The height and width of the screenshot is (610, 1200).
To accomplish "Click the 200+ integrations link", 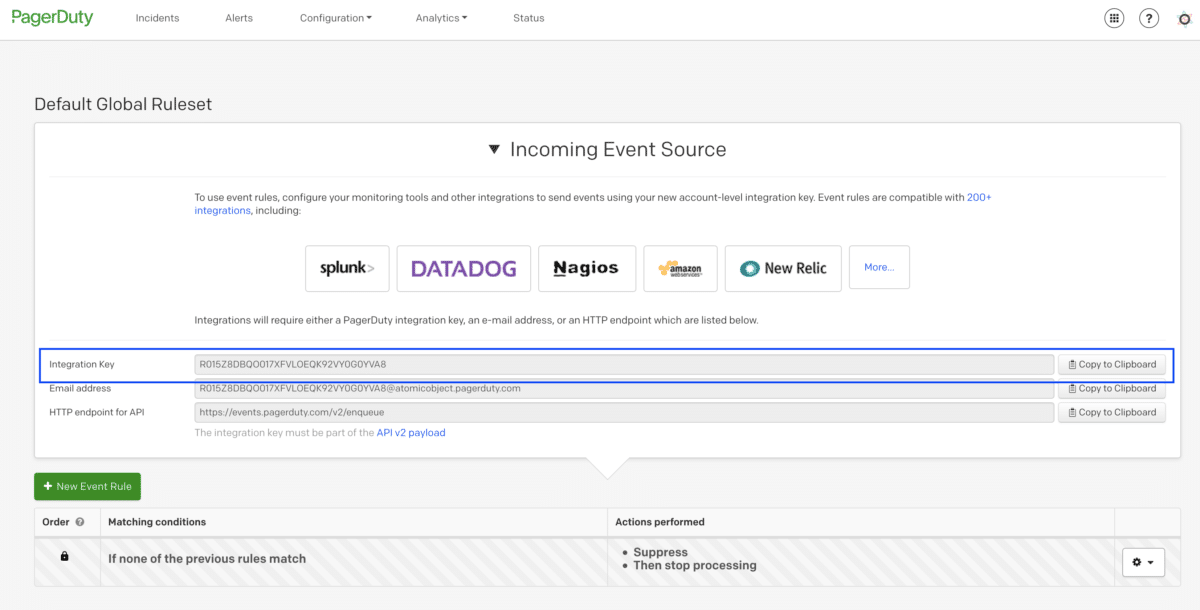I will click(x=978, y=197).
